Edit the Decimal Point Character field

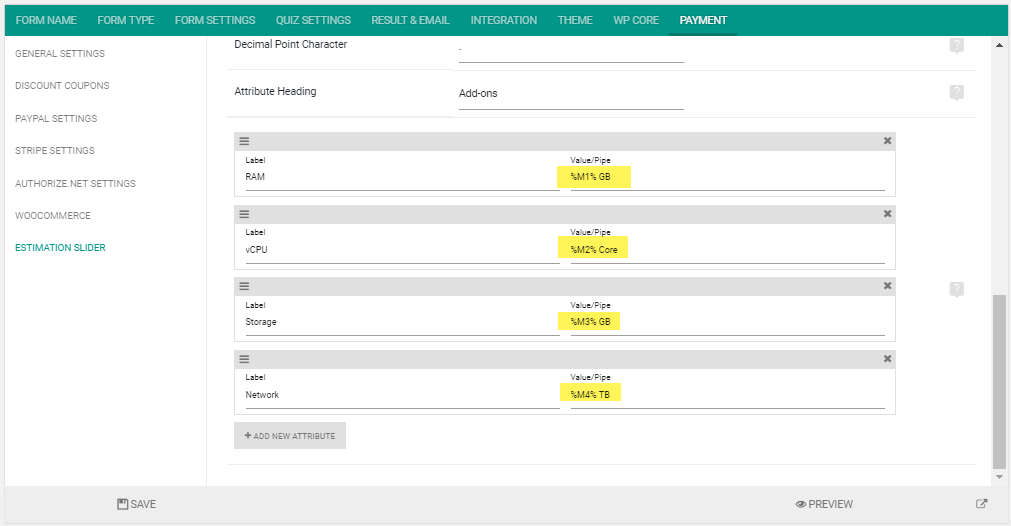point(571,50)
